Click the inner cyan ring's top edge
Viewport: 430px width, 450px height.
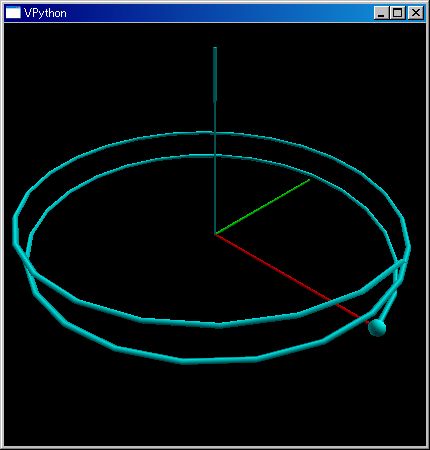coord(207,156)
